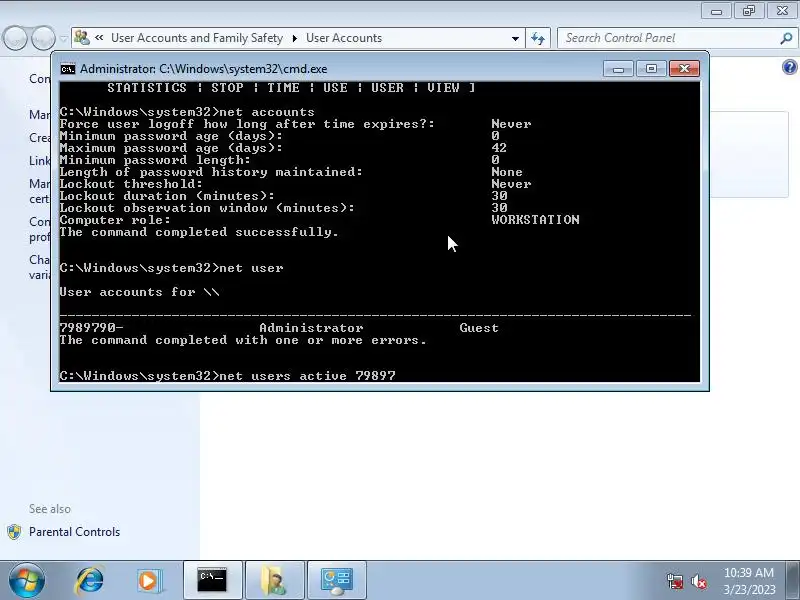
Task: Expand breadcrumb arrow after Family Safety
Action: (x=295, y=38)
